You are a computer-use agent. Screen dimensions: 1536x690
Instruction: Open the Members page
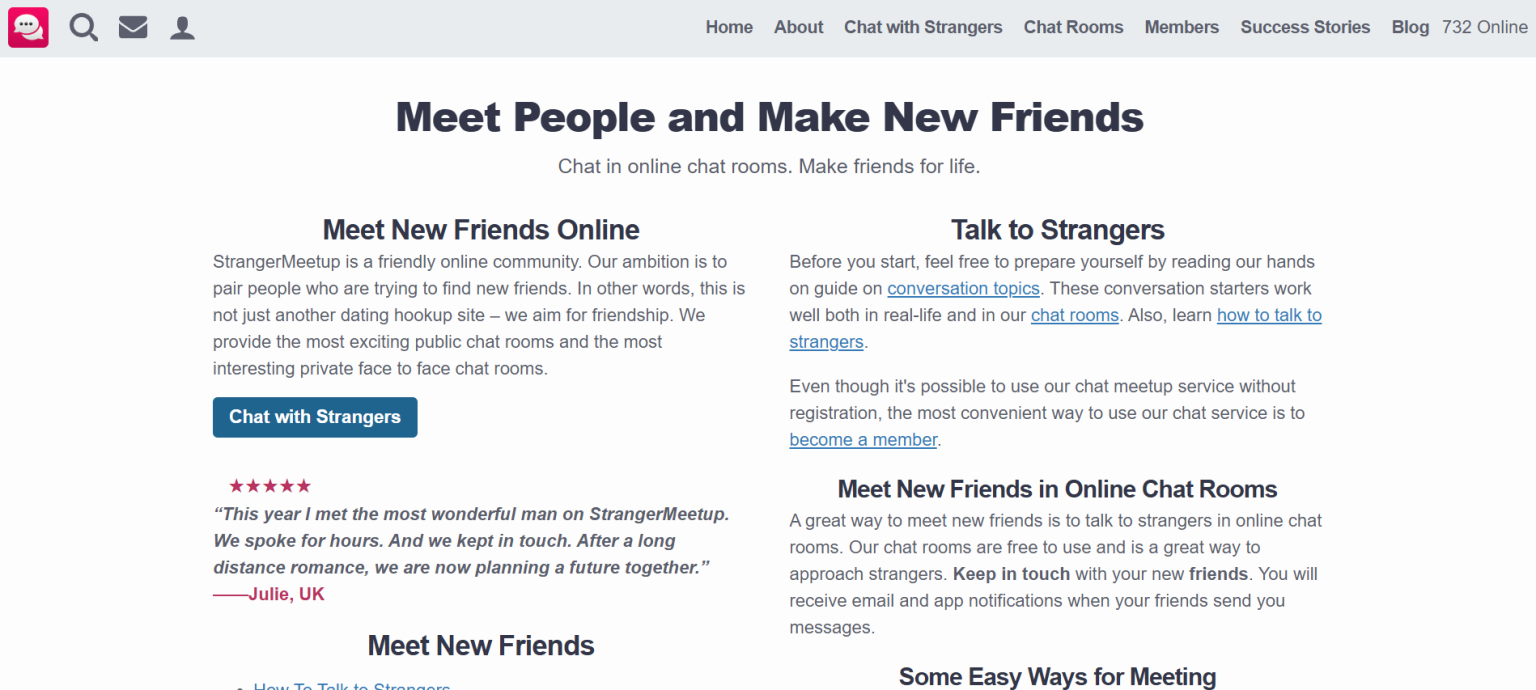[x=1181, y=27]
